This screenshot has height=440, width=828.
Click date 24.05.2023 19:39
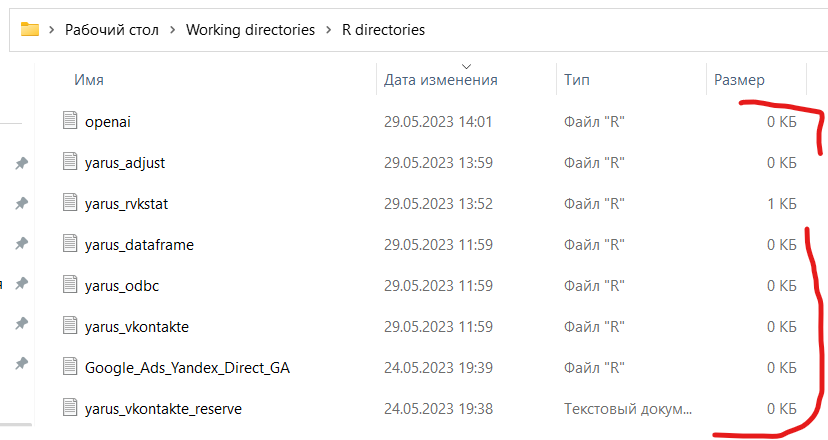click(438, 368)
